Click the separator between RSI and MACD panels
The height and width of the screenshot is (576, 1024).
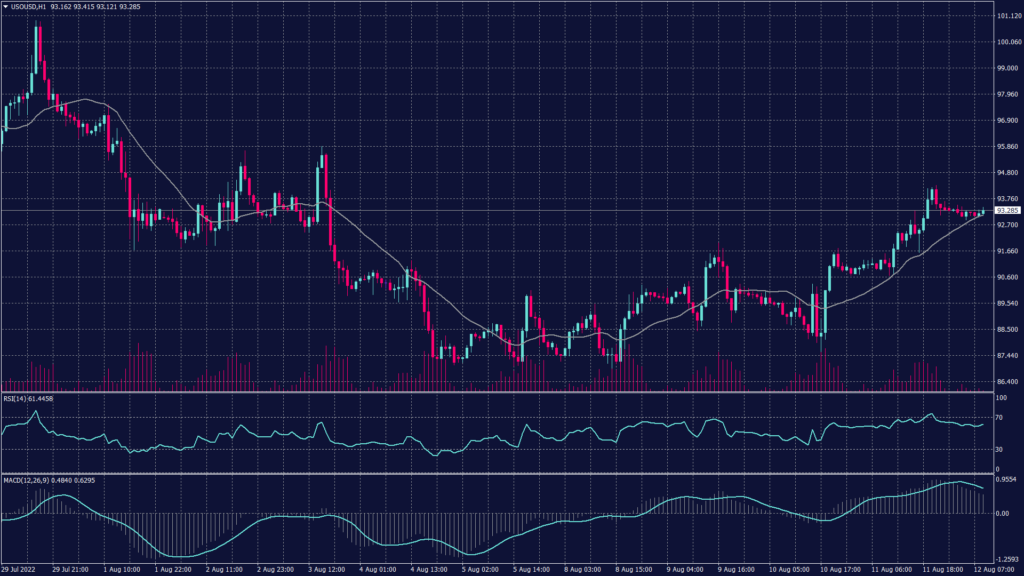pyautogui.click(x=500, y=473)
